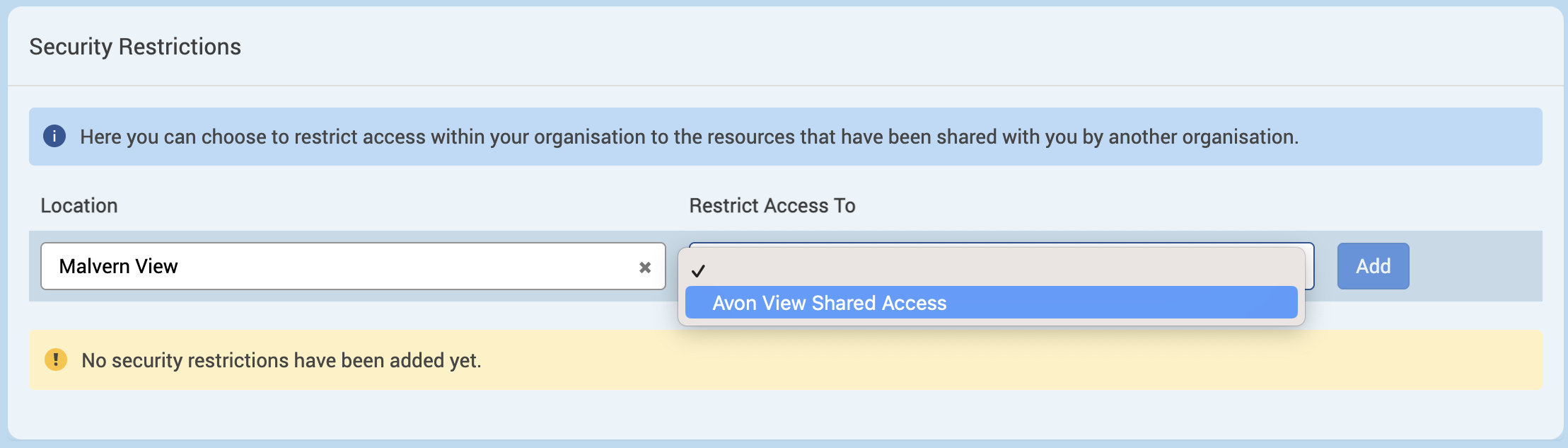1568x448 pixels.
Task: Click the Security Restrictions heading
Action: [135, 47]
